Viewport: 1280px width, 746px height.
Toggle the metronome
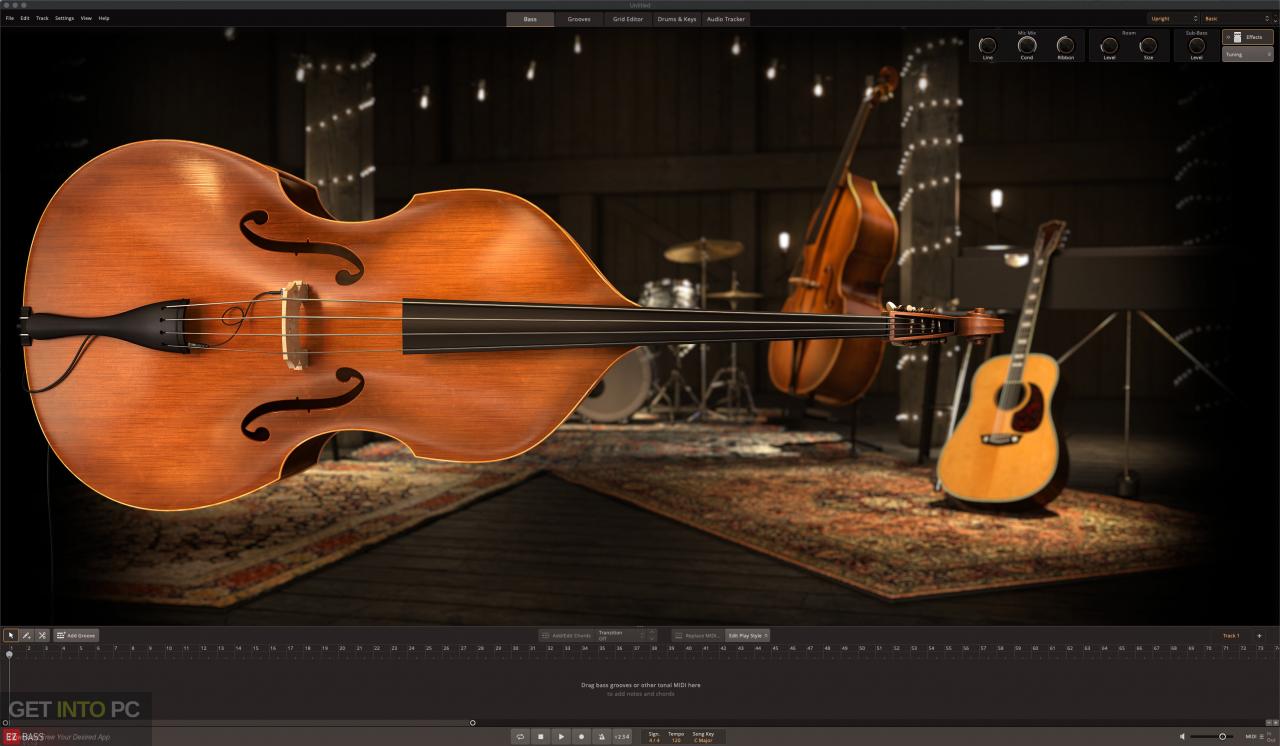[x=602, y=736]
